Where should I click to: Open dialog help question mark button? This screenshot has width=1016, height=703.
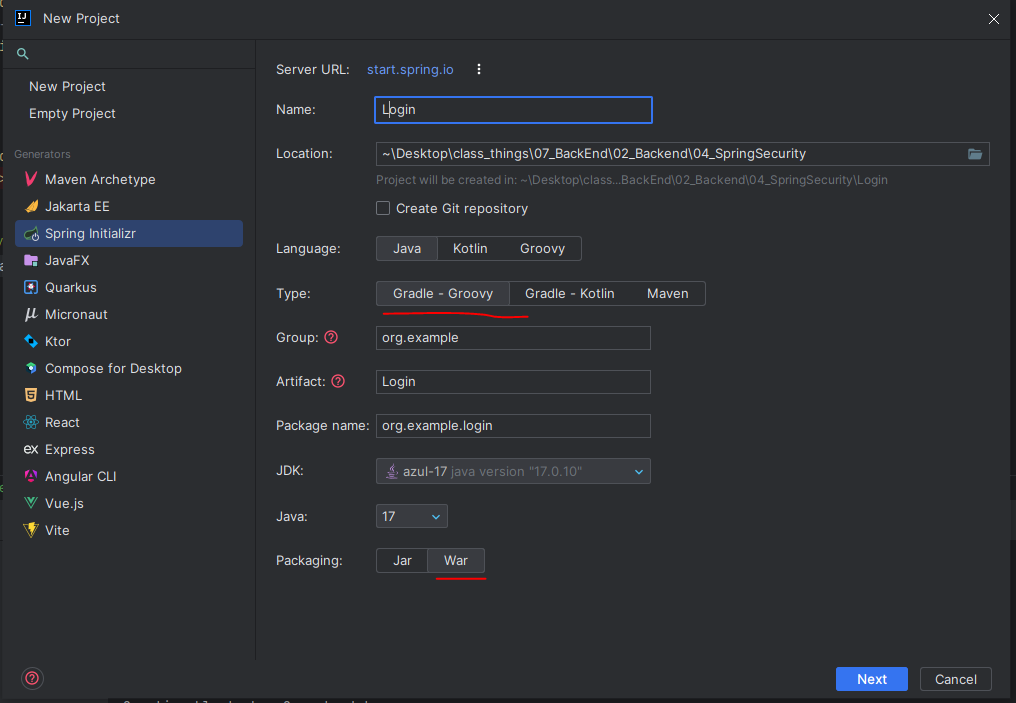click(x=32, y=678)
